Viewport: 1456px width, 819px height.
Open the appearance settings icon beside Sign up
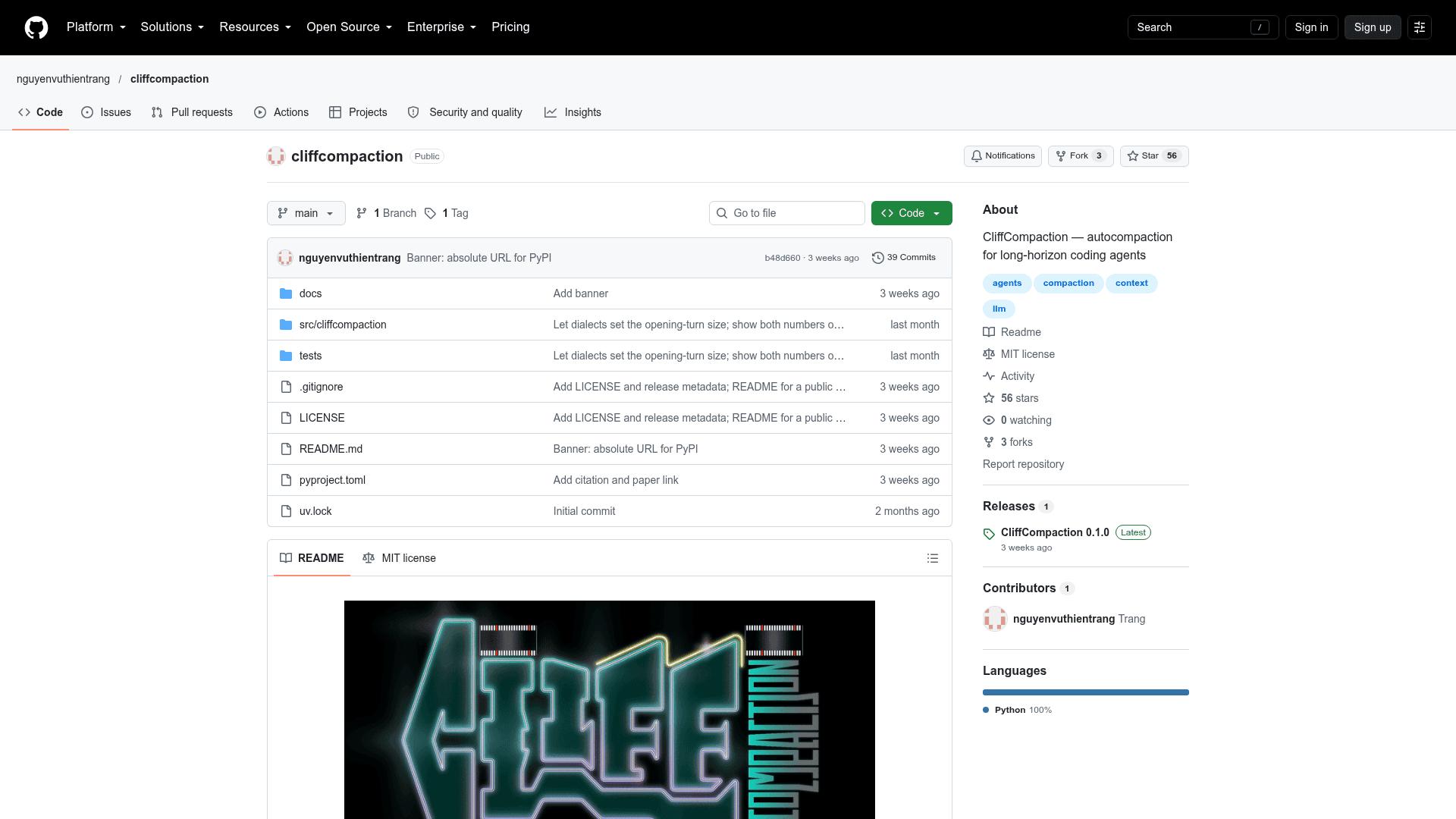coord(1420,27)
